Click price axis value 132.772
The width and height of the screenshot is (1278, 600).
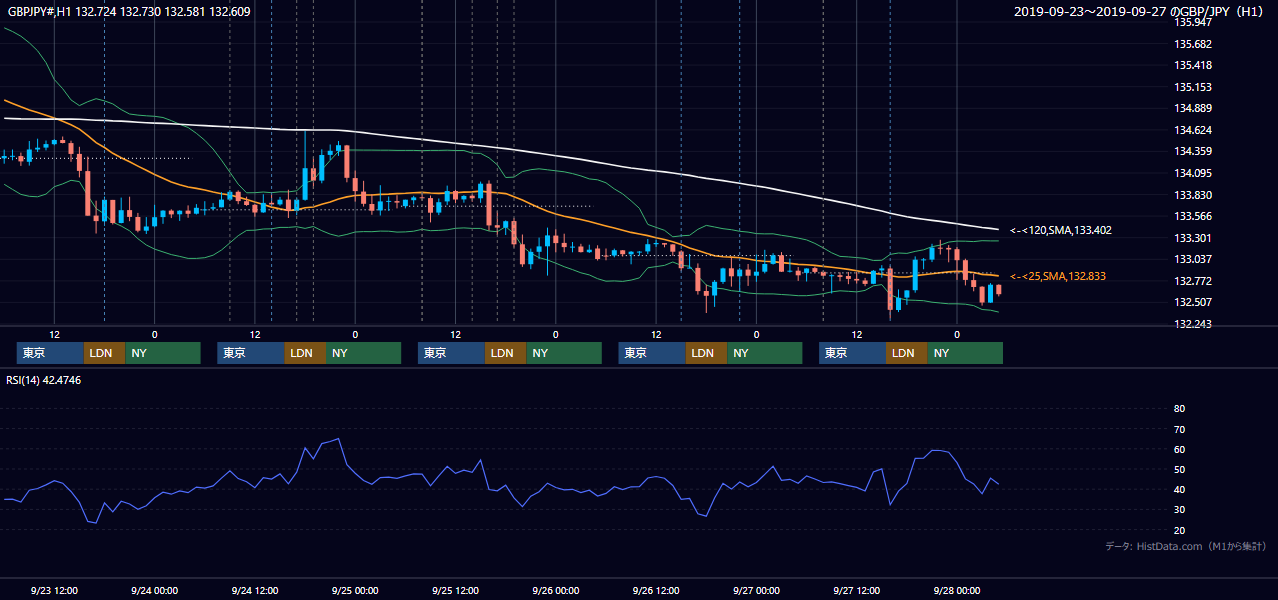coord(1192,281)
